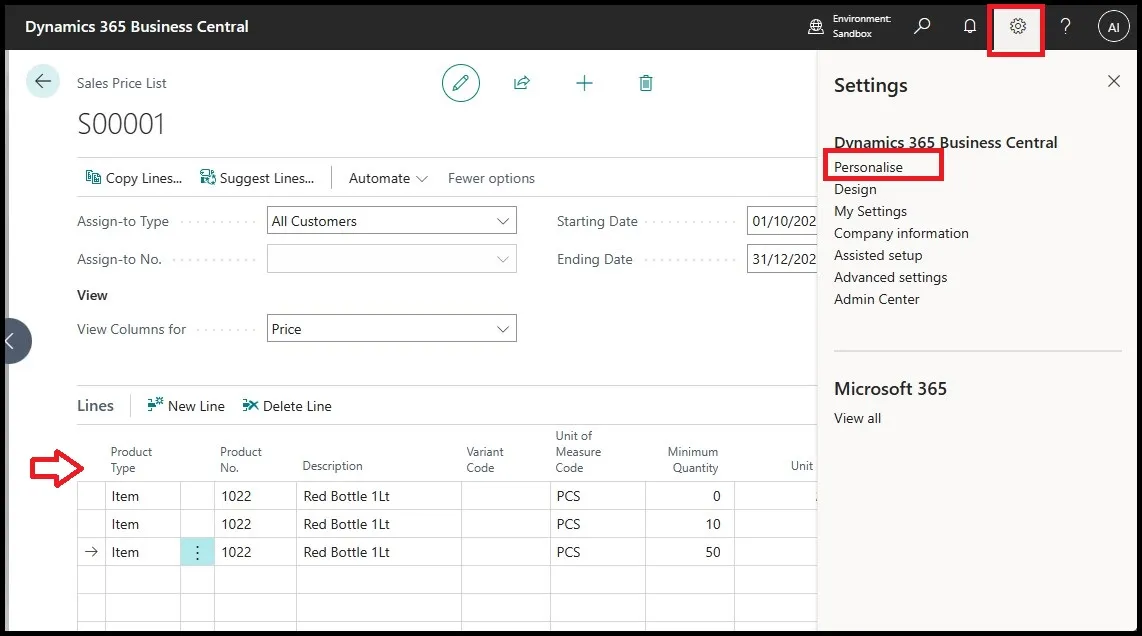Viewport: 1142px width, 636px height.
Task: Open the notifications bell
Action: click(969, 26)
